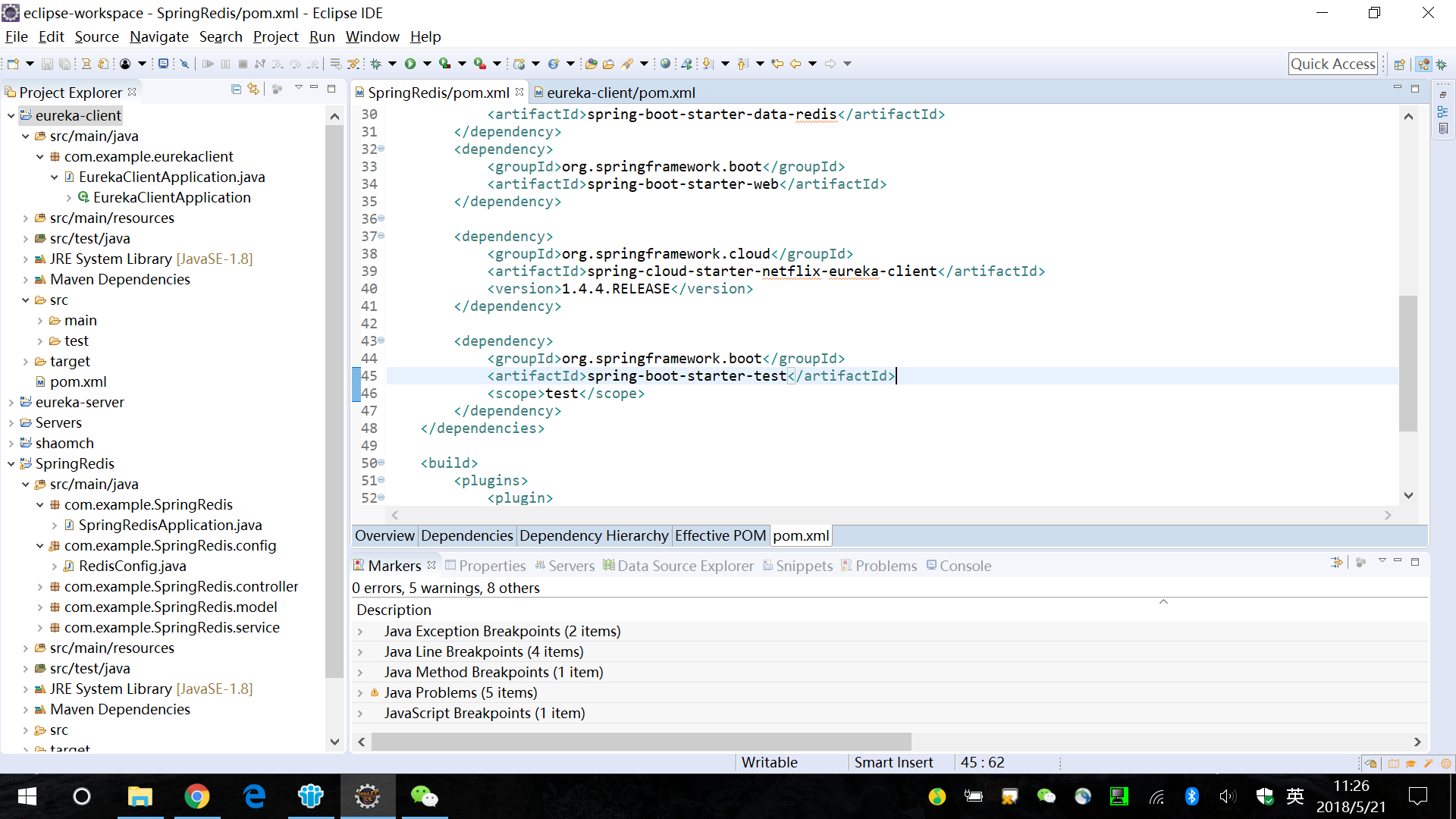The width and height of the screenshot is (1456, 819).
Task: Maximize the editor area
Action: point(1414,89)
